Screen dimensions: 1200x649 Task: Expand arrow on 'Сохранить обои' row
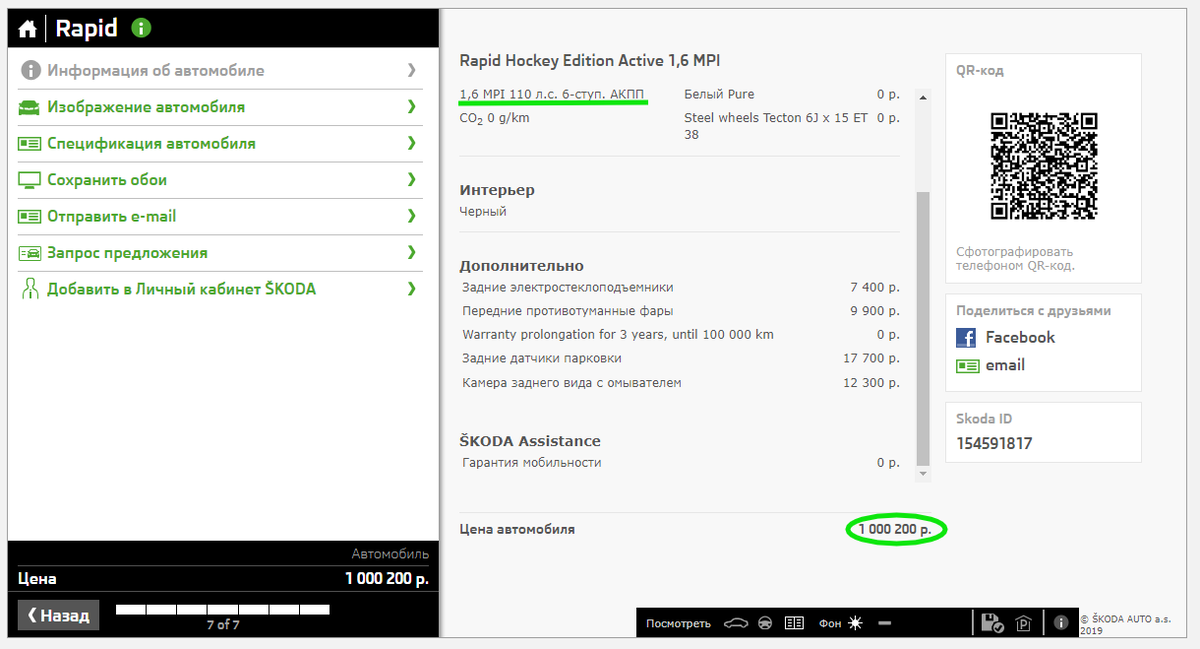pos(411,180)
